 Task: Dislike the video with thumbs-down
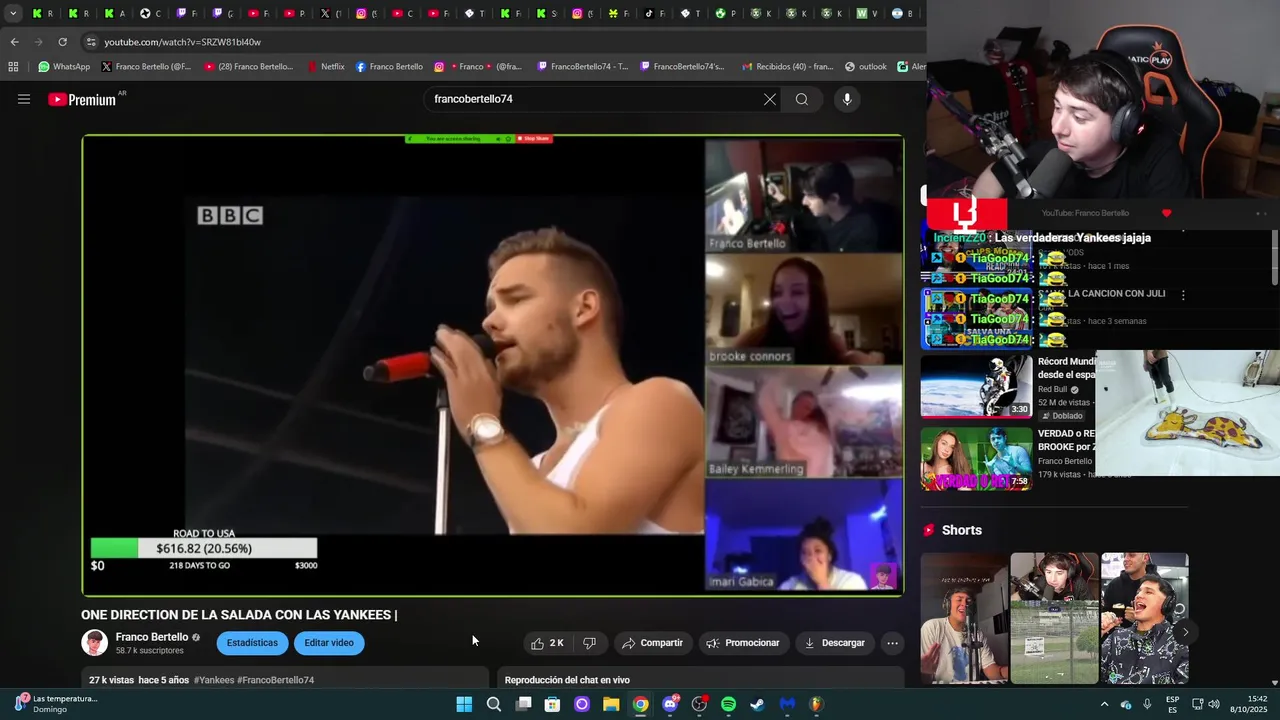click(x=590, y=643)
